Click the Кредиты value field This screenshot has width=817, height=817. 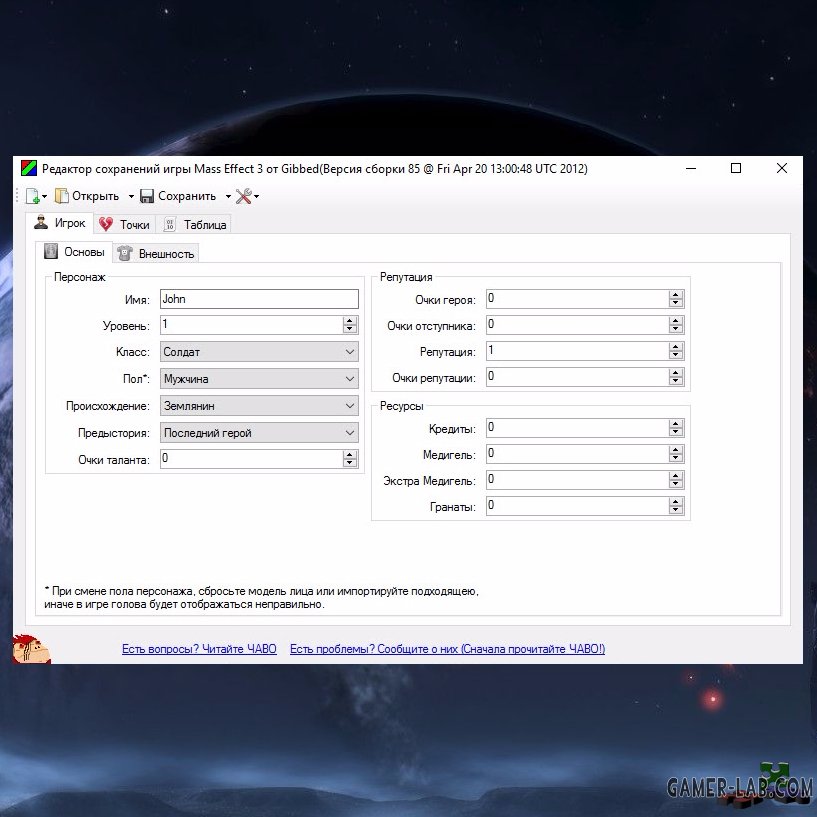(x=577, y=428)
